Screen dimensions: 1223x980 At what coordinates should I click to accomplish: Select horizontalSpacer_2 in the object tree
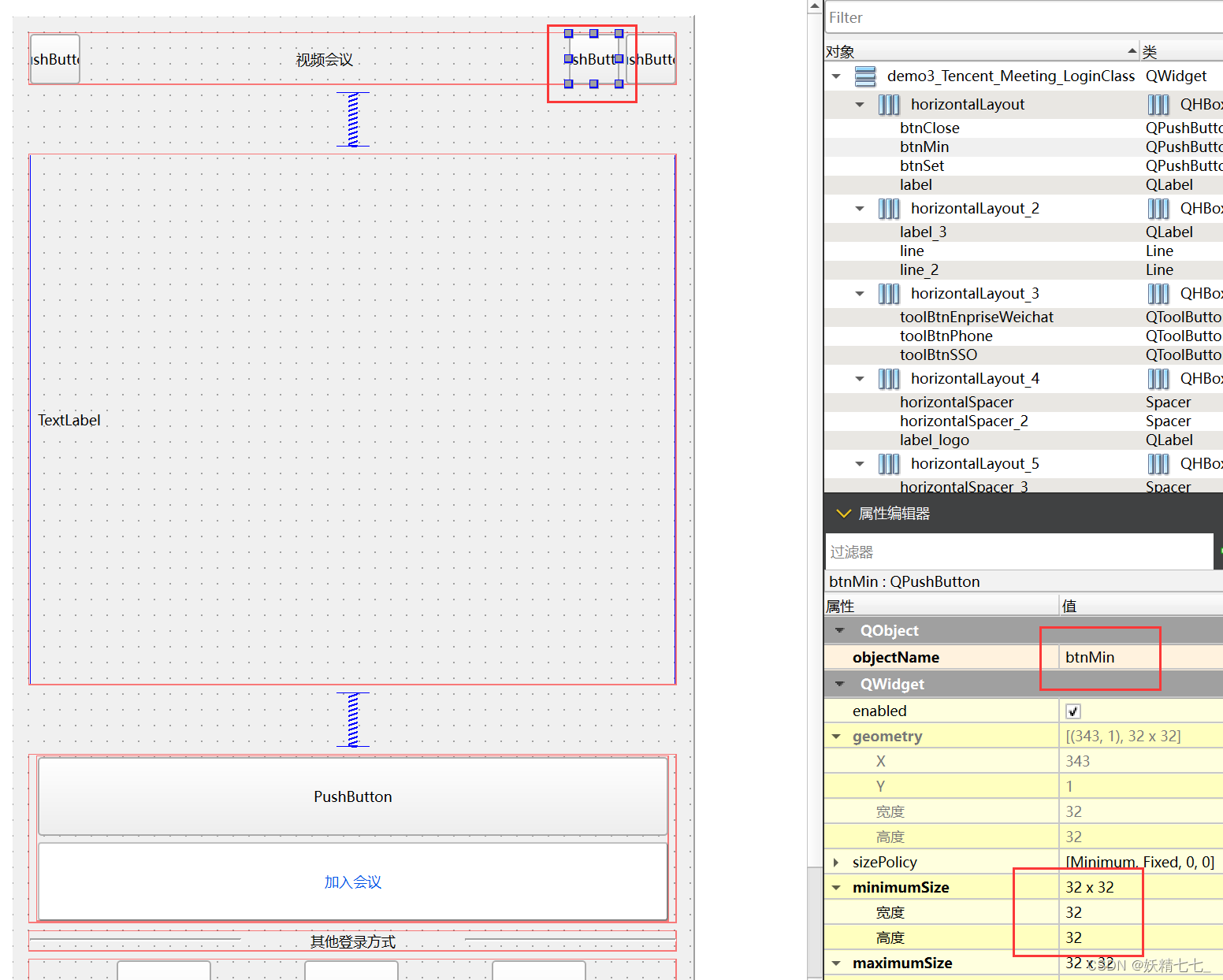click(964, 421)
